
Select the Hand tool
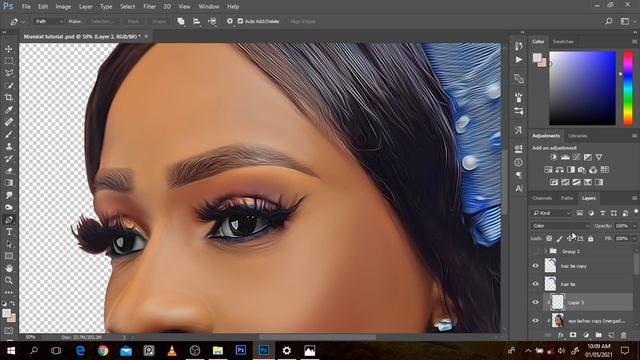click(x=9, y=268)
